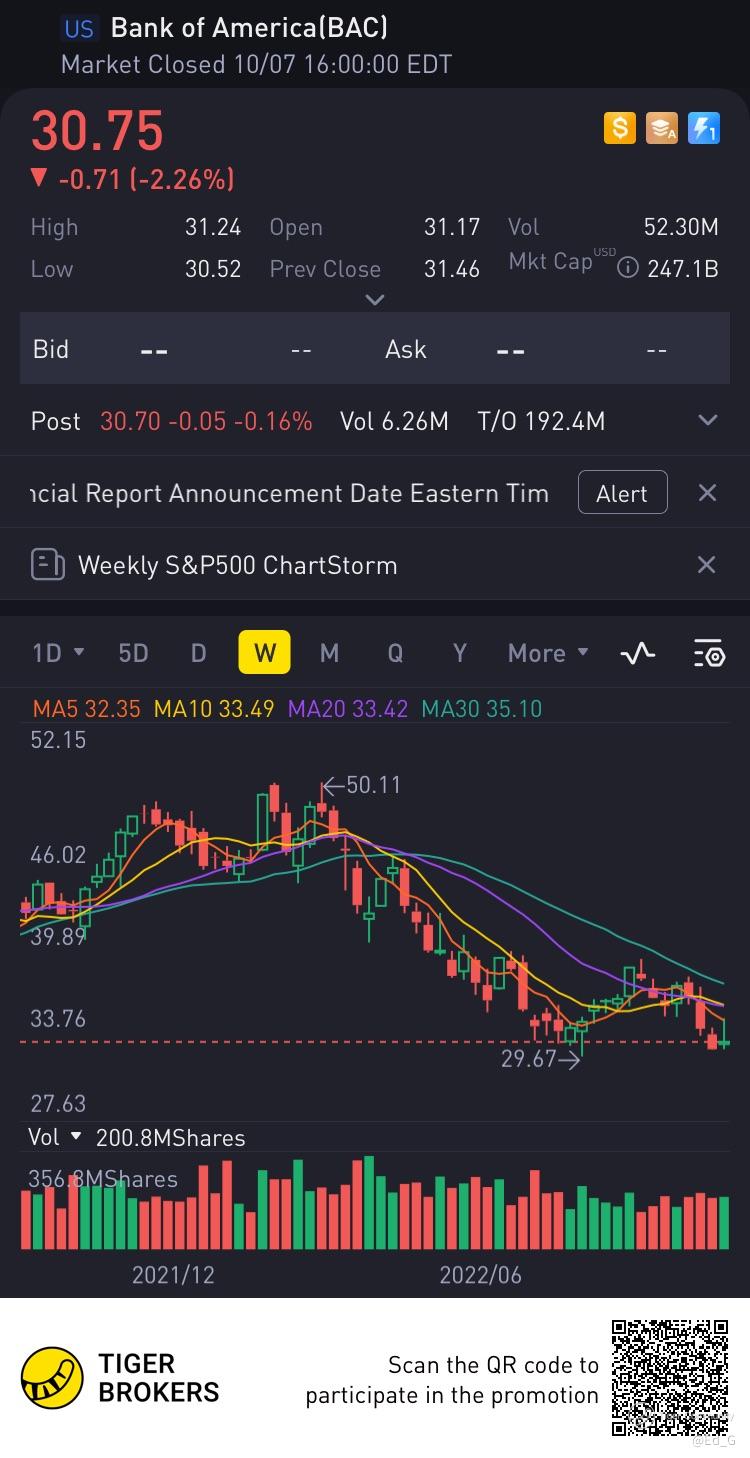
Task: Tap the 30.75 last price
Action: (x=97, y=131)
